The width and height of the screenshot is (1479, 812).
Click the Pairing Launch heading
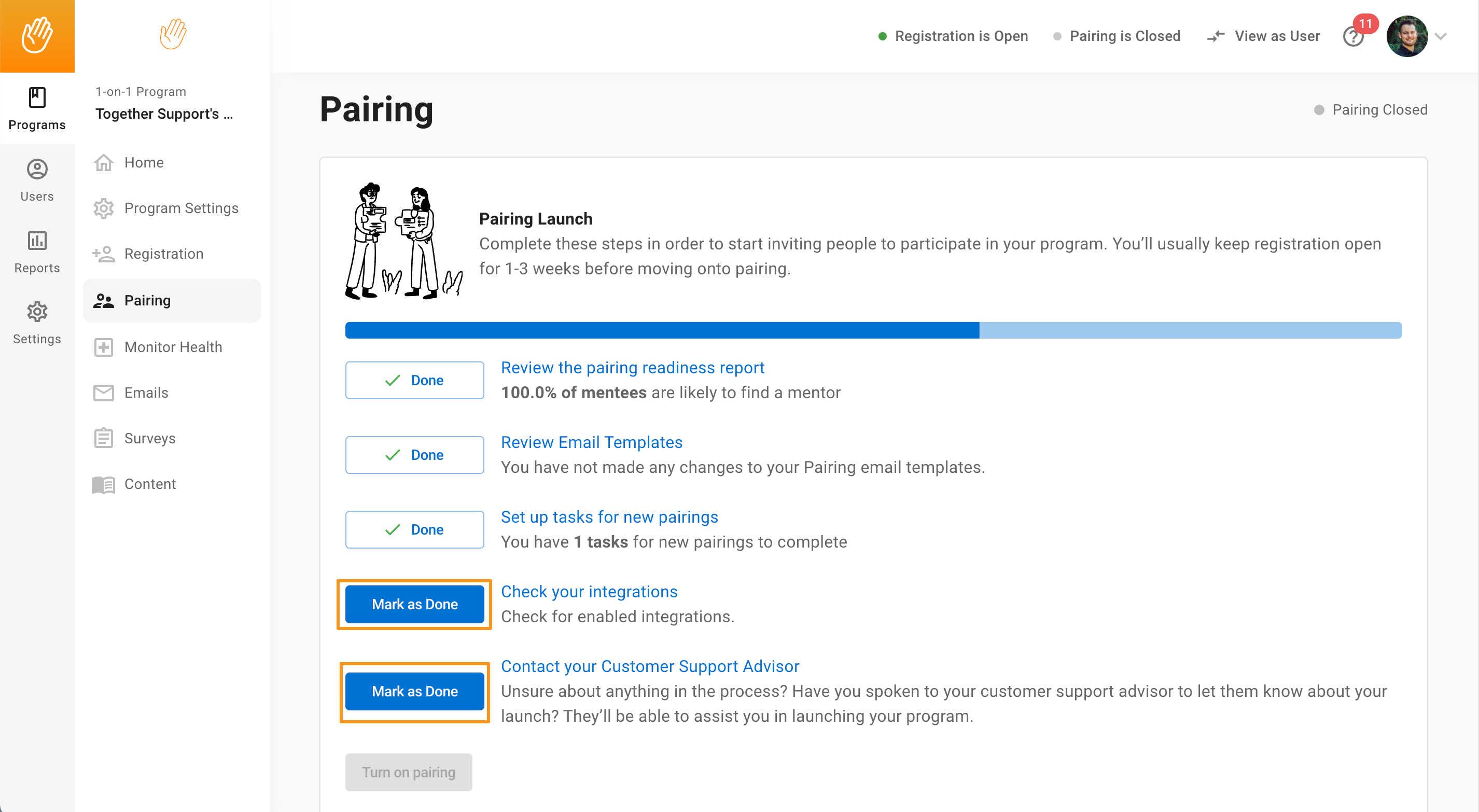coord(536,219)
